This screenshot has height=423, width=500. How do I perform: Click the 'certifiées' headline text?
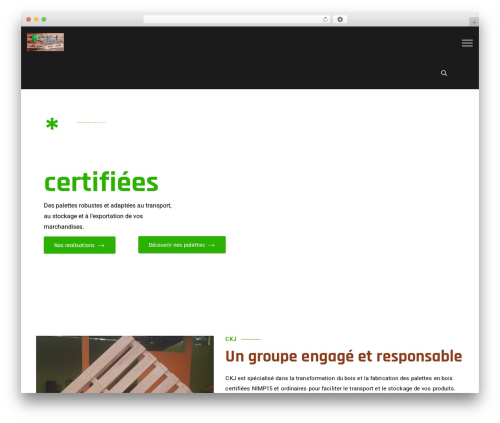coord(101,183)
